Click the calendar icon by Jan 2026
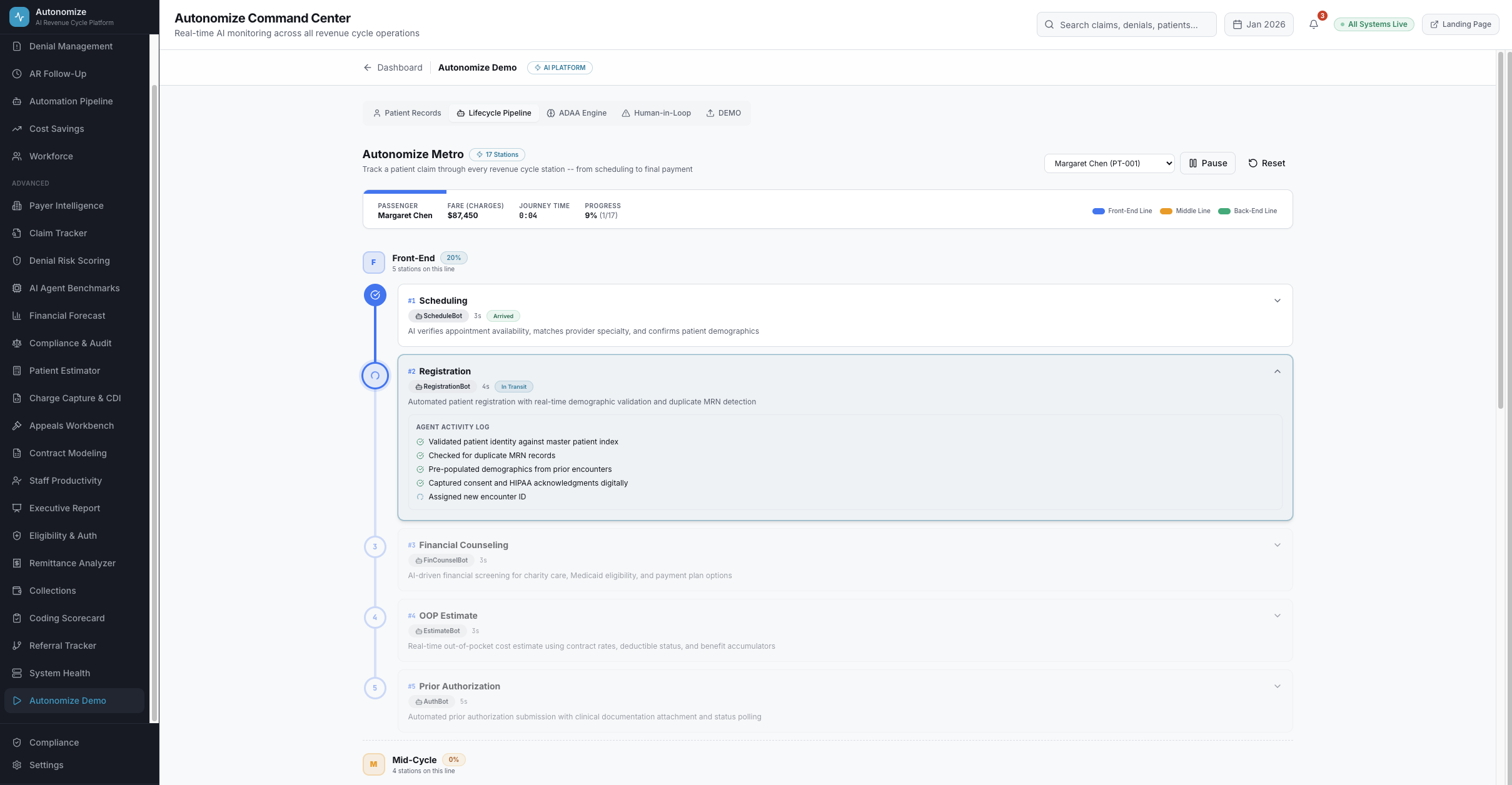Screen dimensions: 1512x785 coord(1237,24)
